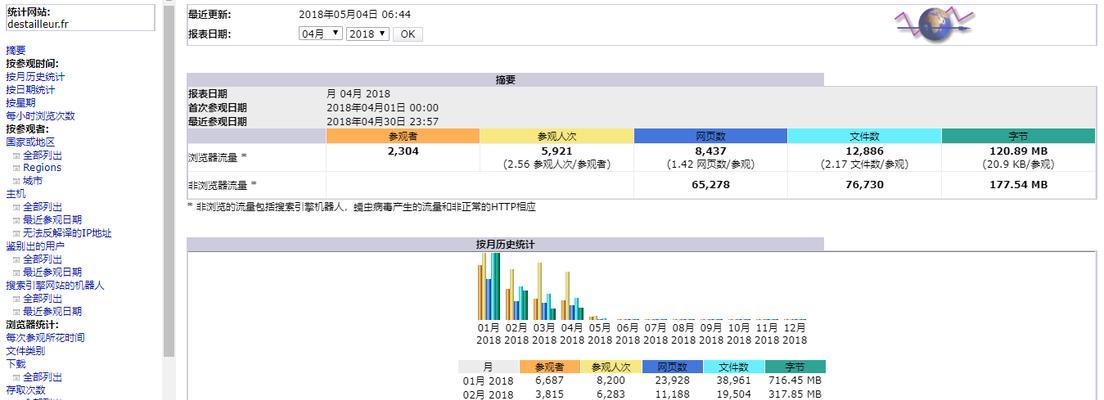1104x400 pixels.
Task: Open 国家或地区 sidebar link
Action: pyautogui.click(x=30, y=142)
